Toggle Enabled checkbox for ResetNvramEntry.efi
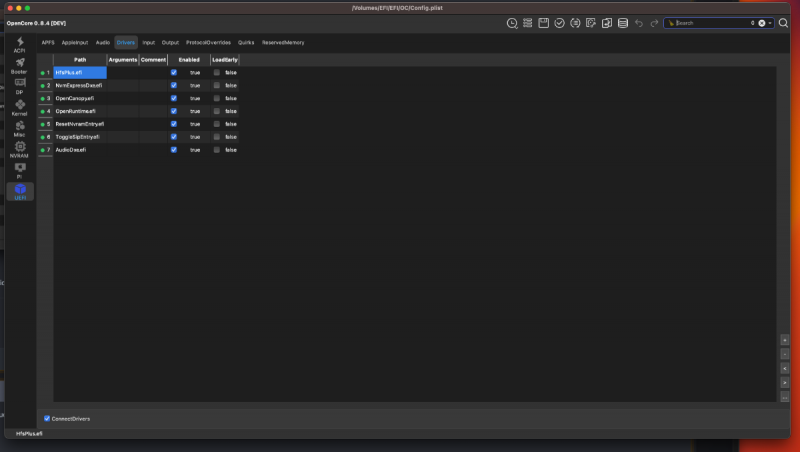 click(173, 124)
